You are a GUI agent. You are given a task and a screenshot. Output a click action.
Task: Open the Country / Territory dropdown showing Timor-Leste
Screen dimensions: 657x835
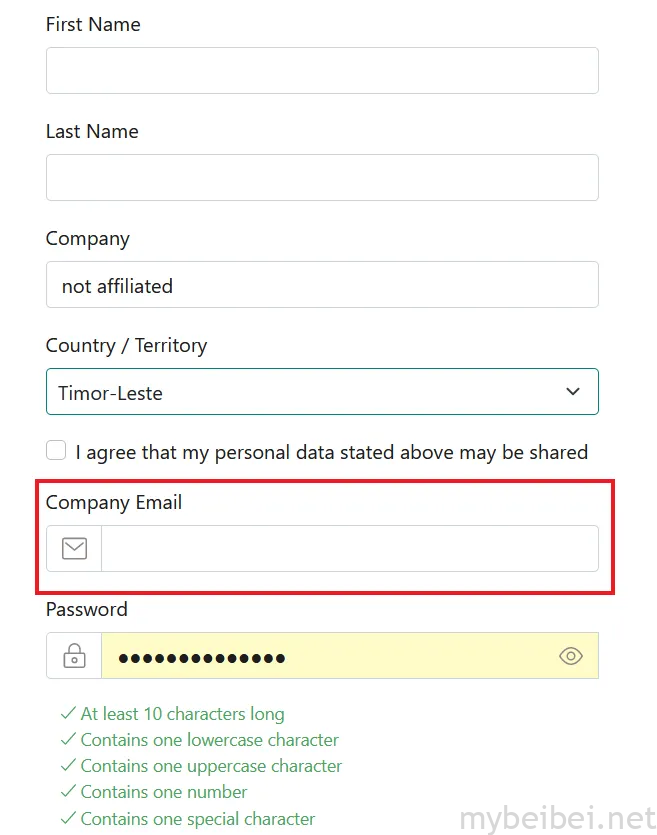pyautogui.click(x=310, y=392)
